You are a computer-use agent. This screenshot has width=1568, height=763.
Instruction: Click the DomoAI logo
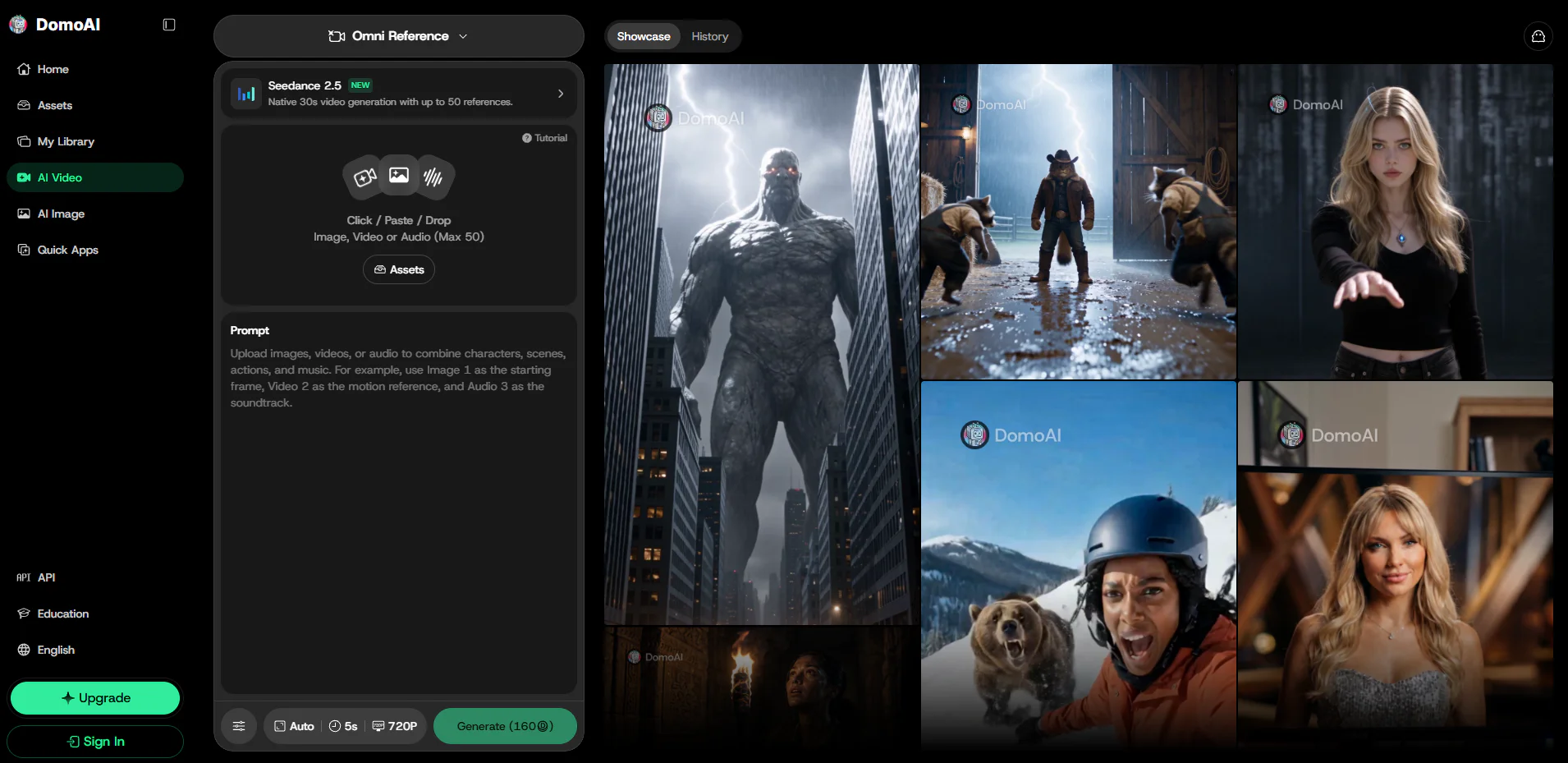tap(55, 25)
